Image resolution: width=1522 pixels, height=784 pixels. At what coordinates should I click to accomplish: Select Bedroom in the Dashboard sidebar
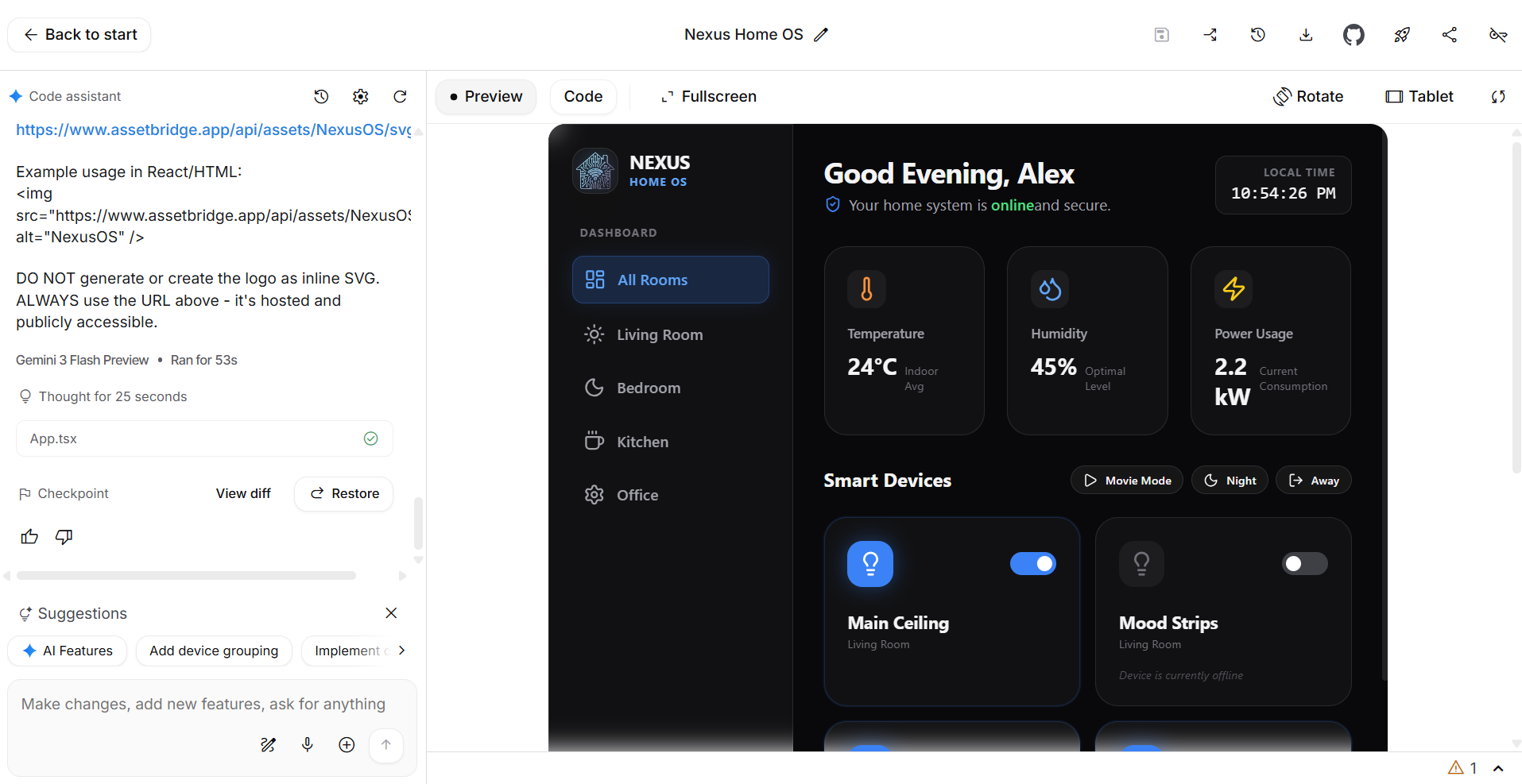[x=649, y=388]
